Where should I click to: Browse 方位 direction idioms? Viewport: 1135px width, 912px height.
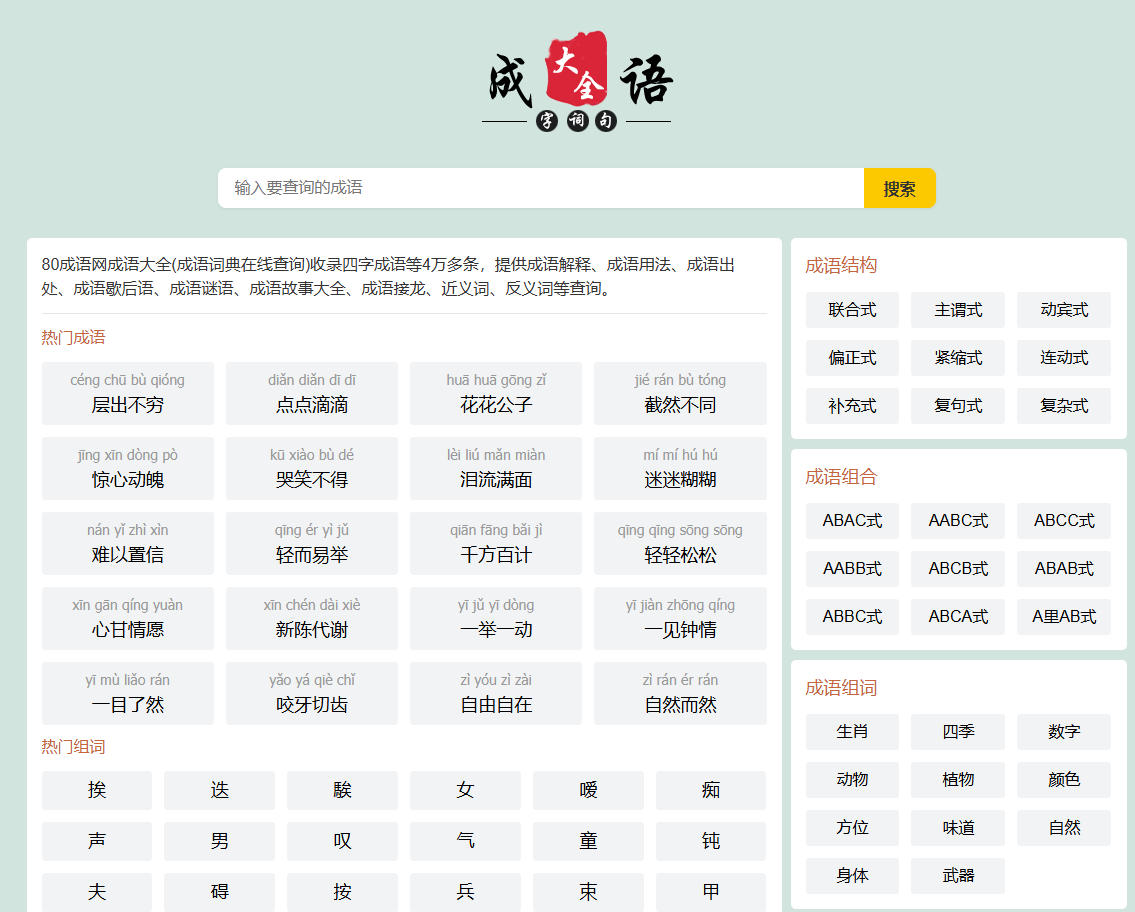[x=852, y=828]
